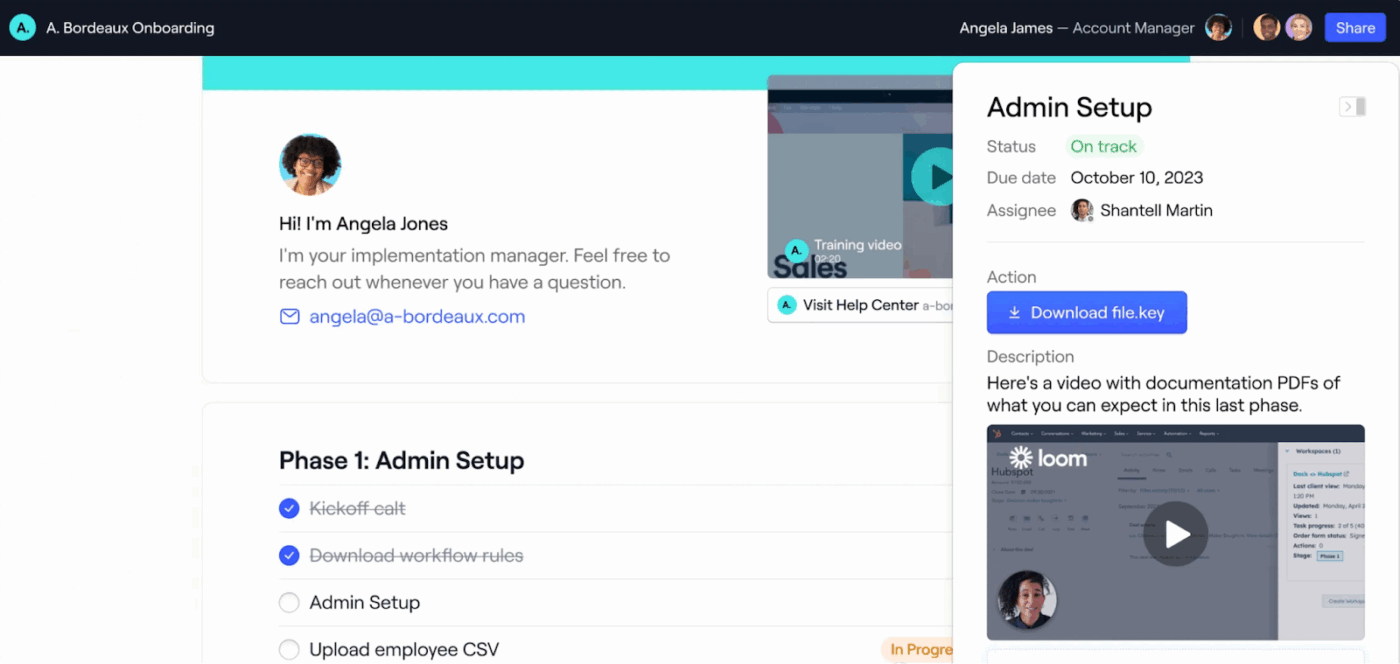Collapse the Admin Setup side panel
The height and width of the screenshot is (664, 1400).
(x=1352, y=106)
